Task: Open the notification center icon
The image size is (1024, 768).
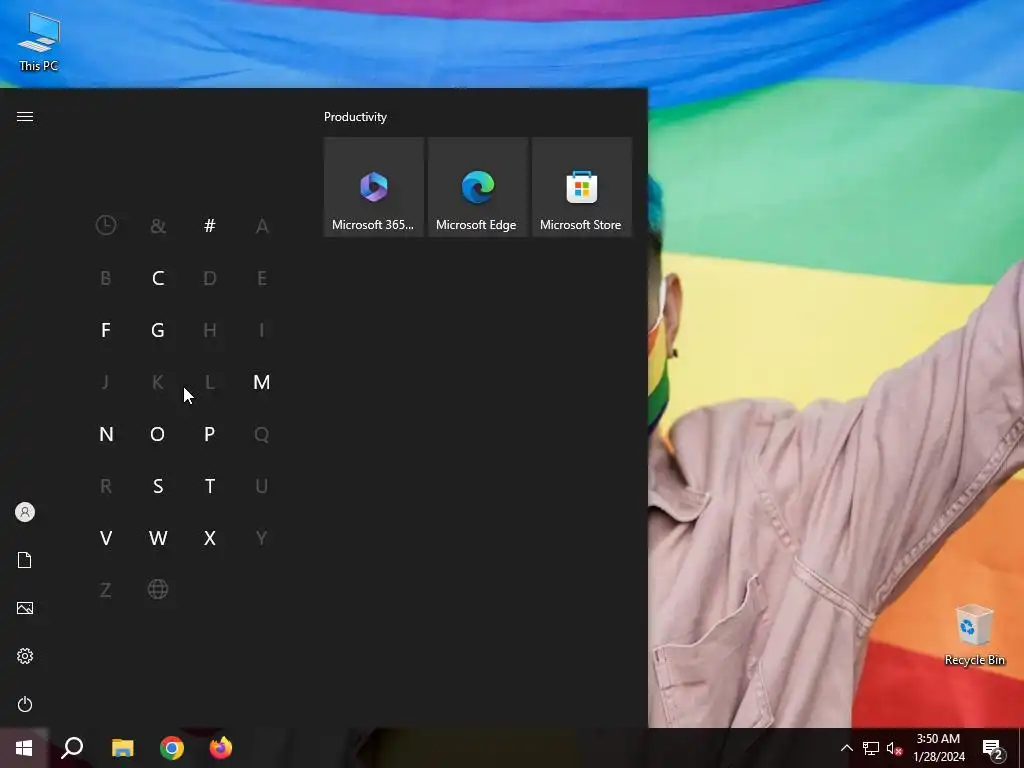Action: 994,749
